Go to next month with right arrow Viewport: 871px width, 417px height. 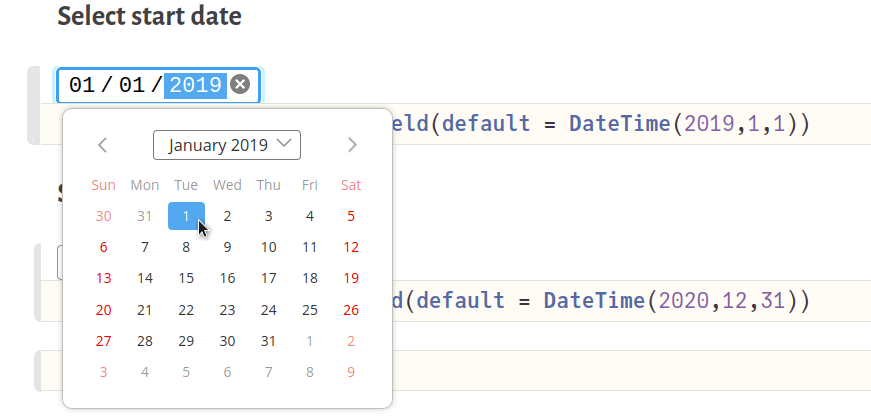point(352,145)
